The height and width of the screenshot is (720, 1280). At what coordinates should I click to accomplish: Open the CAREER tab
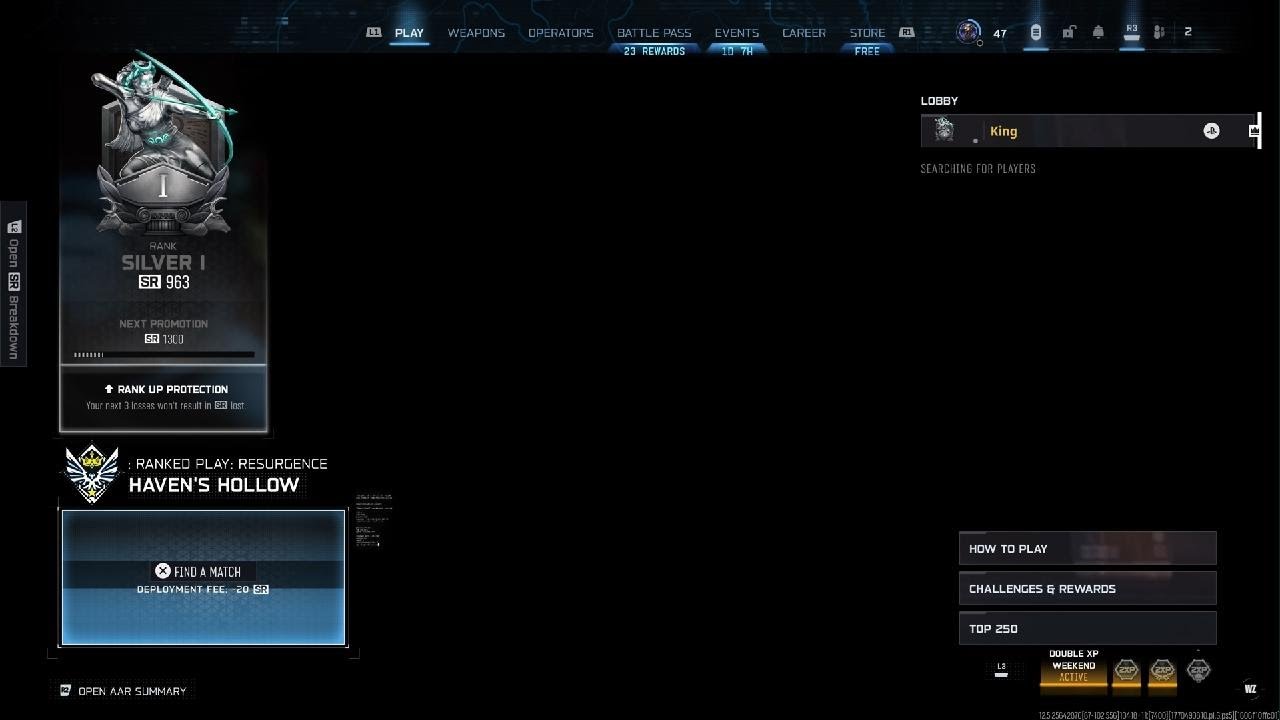pyautogui.click(x=804, y=33)
